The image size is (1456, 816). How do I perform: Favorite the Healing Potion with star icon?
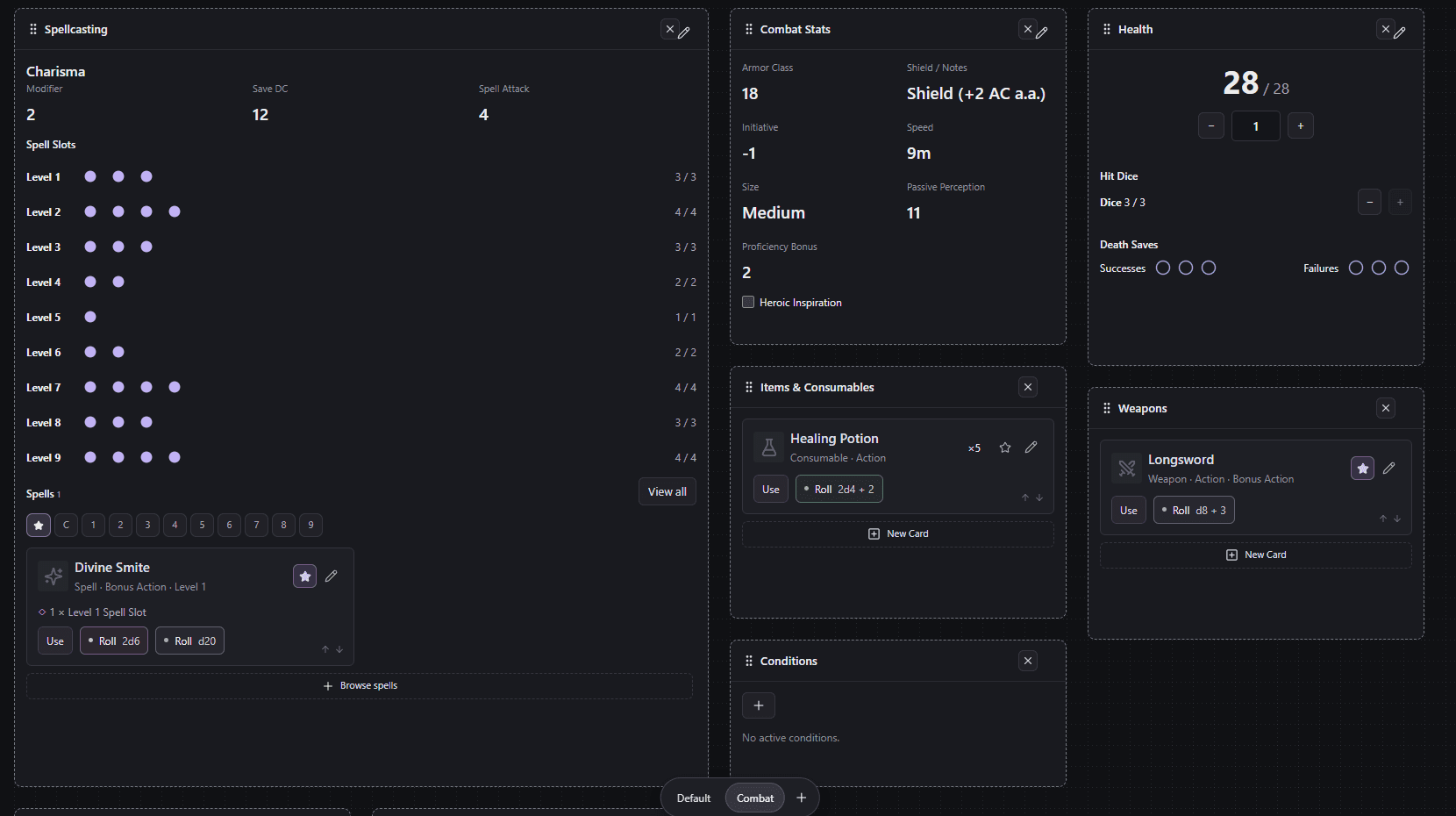1005,447
